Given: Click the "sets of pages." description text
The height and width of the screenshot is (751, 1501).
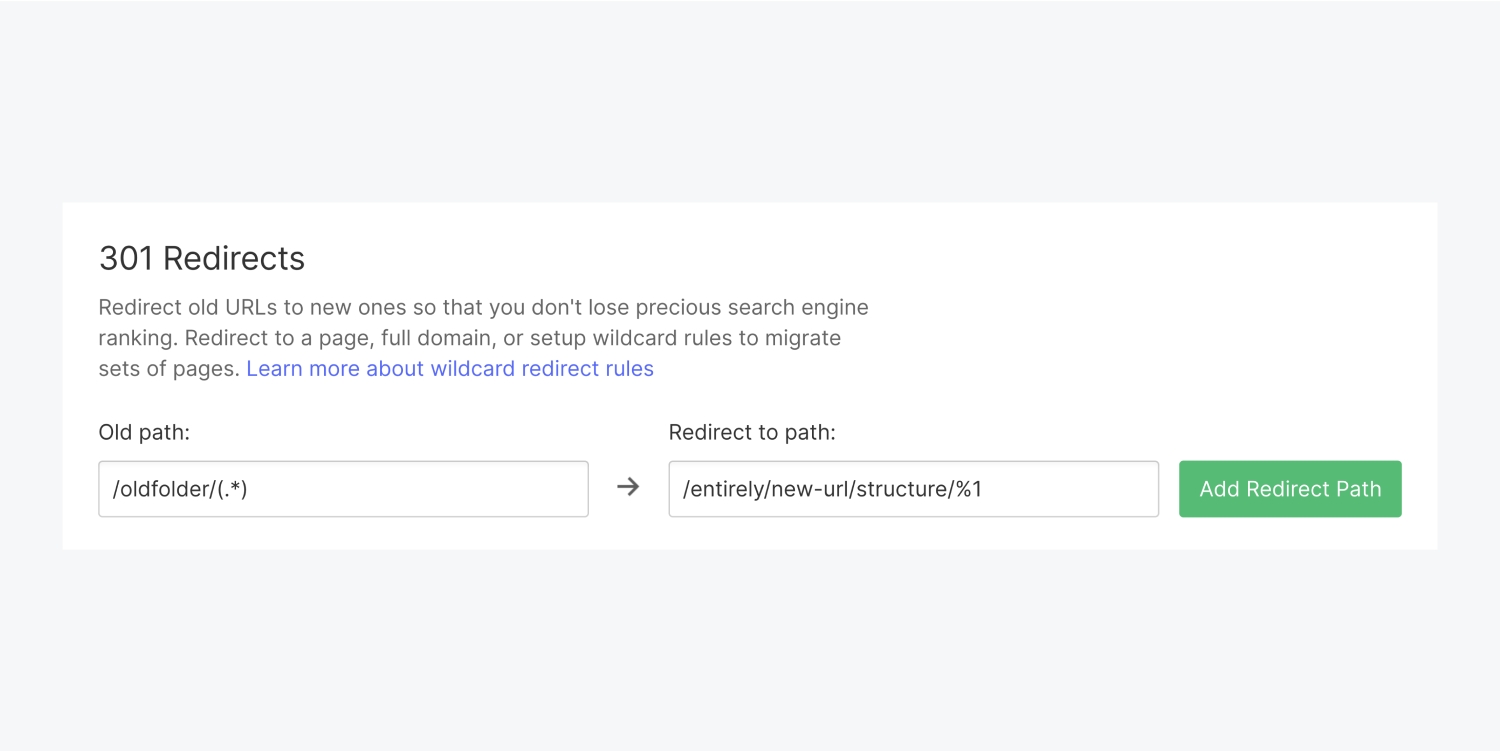Looking at the screenshot, I should (169, 369).
